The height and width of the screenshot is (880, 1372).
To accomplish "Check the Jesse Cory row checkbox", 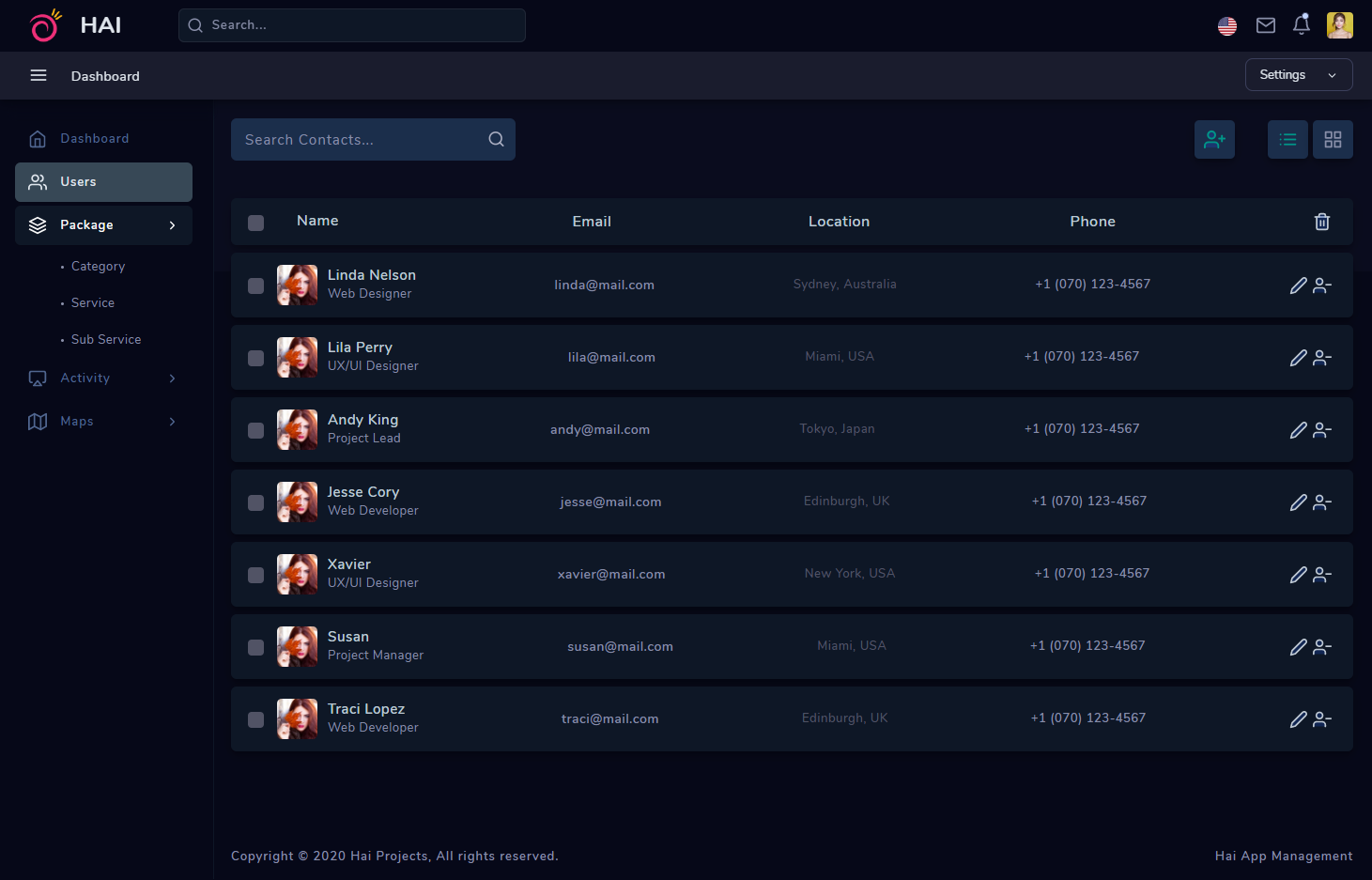I will [255, 502].
